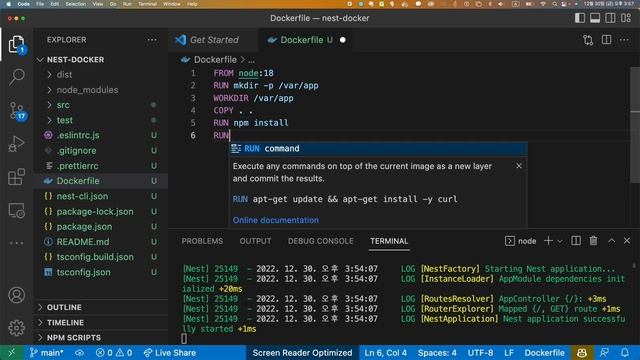Screen dimensions: 640x360
Task: Click Ln 6, Col 4 cursor position
Action: coord(385,353)
